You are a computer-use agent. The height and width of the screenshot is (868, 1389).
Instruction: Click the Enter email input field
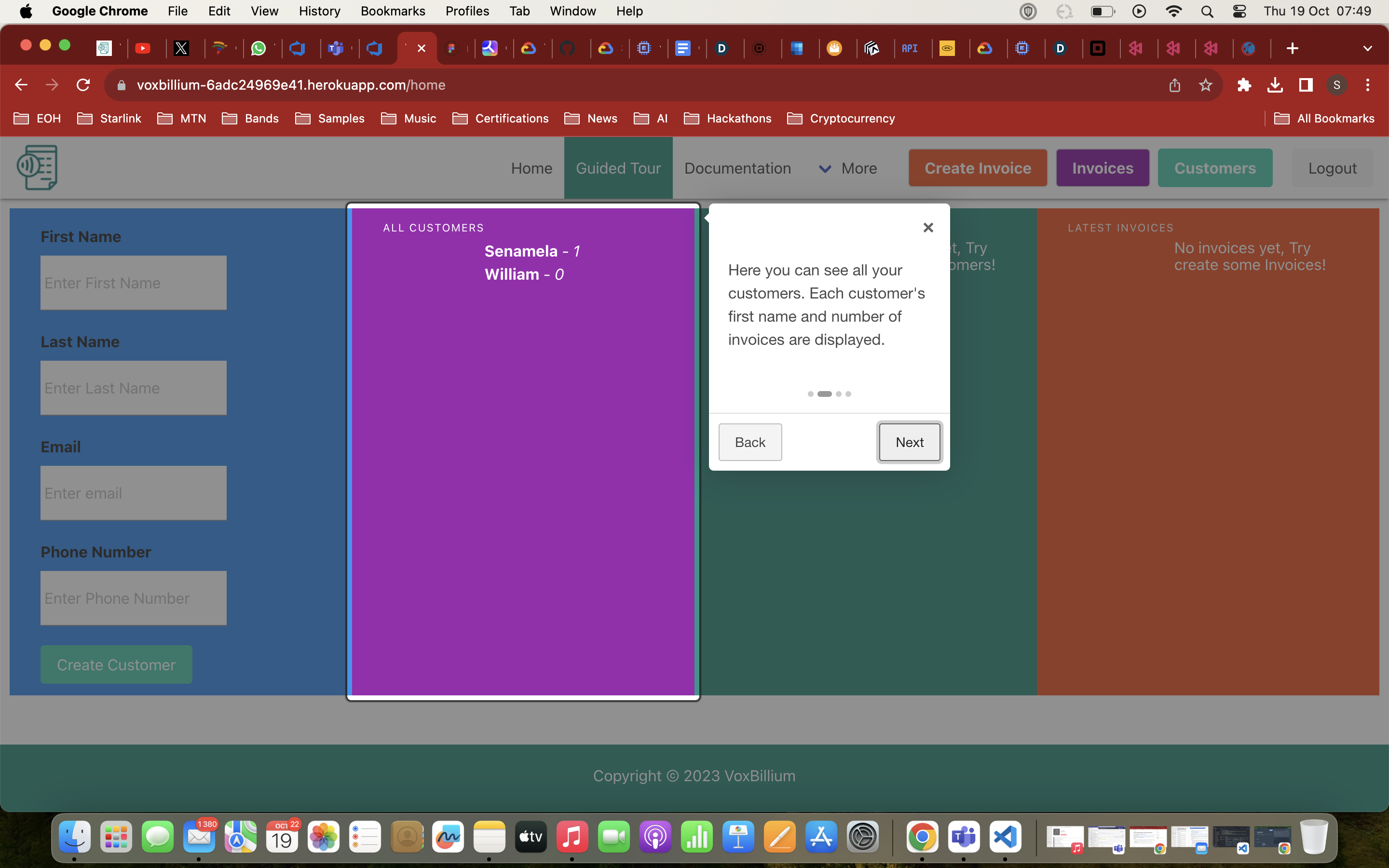(133, 493)
